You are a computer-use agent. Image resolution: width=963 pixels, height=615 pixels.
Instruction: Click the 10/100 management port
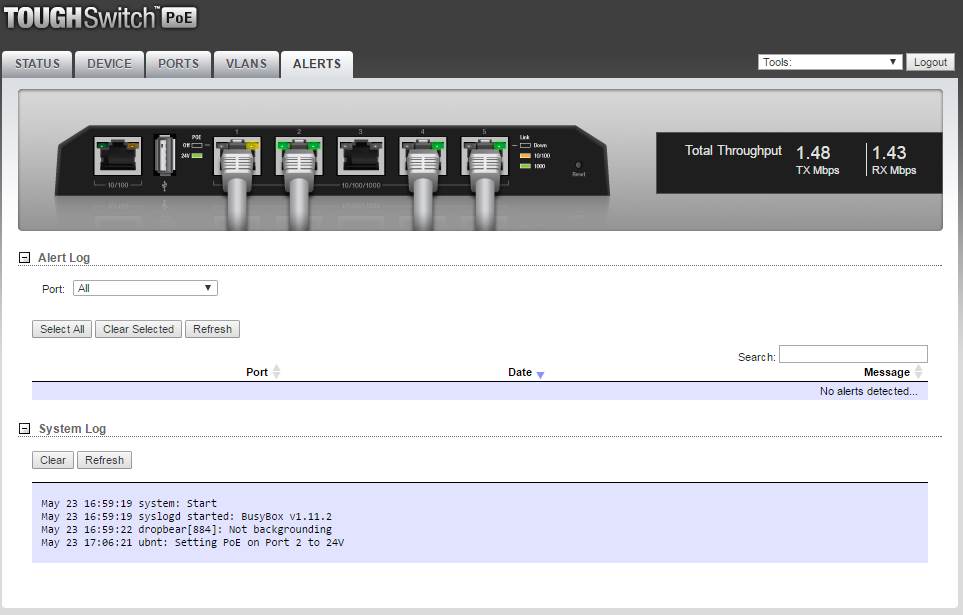(x=116, y=157)
